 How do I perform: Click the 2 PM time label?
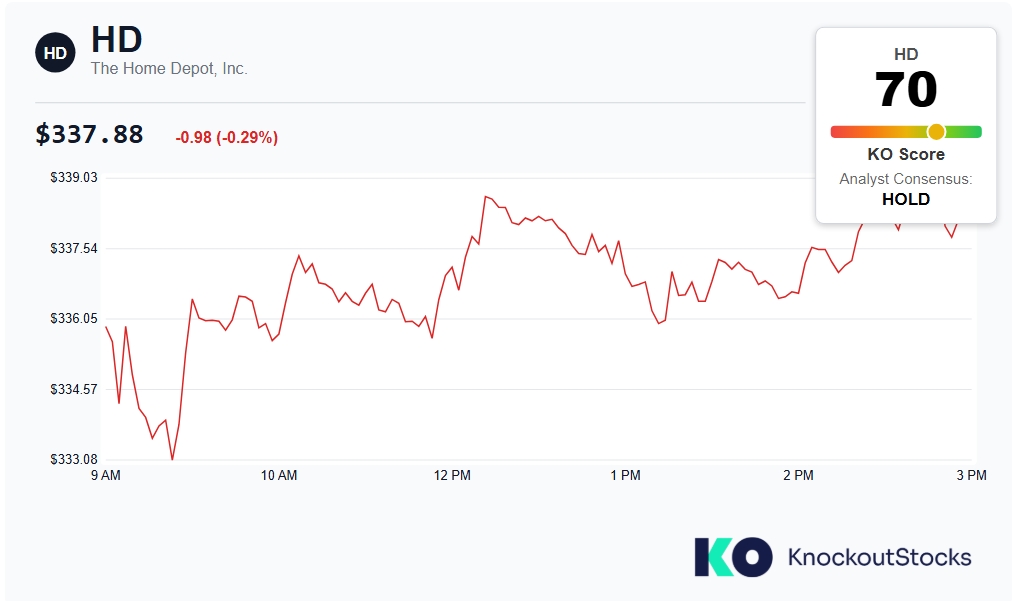pyautogui.click(x=798, y=475)
